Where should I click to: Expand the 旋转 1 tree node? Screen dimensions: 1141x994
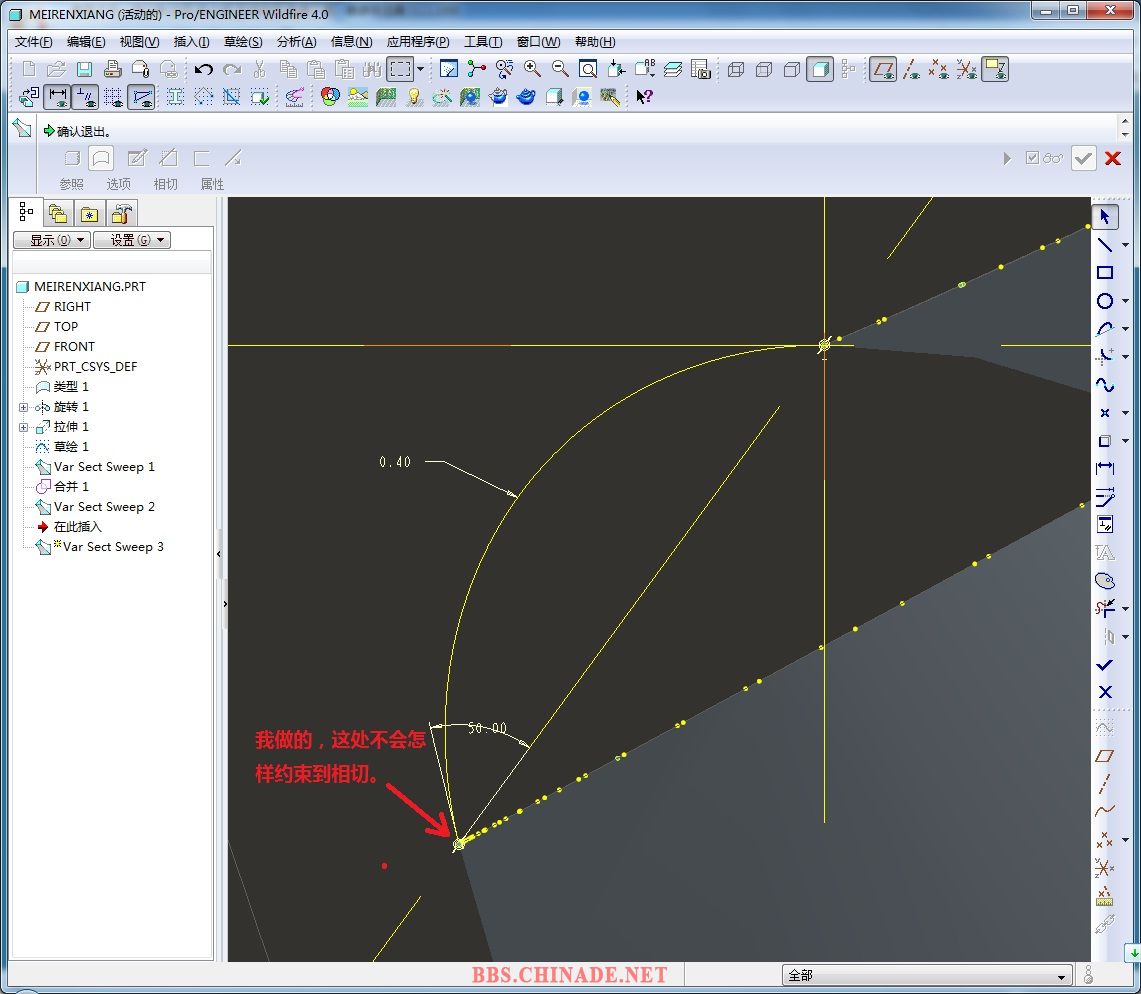pos(23,407)
